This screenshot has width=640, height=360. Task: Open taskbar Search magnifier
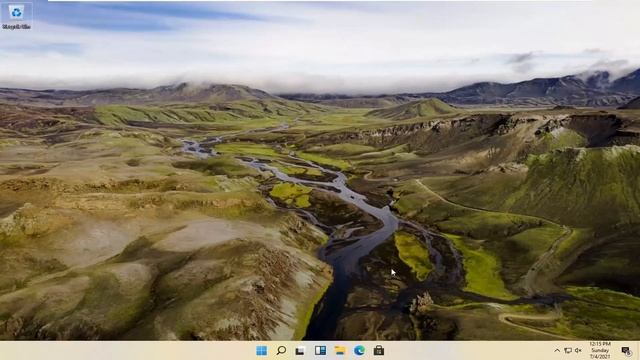coord(281,350)
